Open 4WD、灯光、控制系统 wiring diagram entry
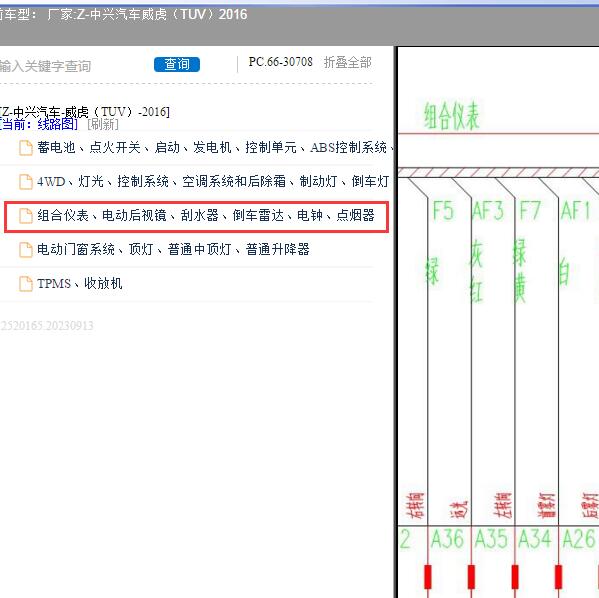This screenshot has width=599, height=598. pos(213,181)
